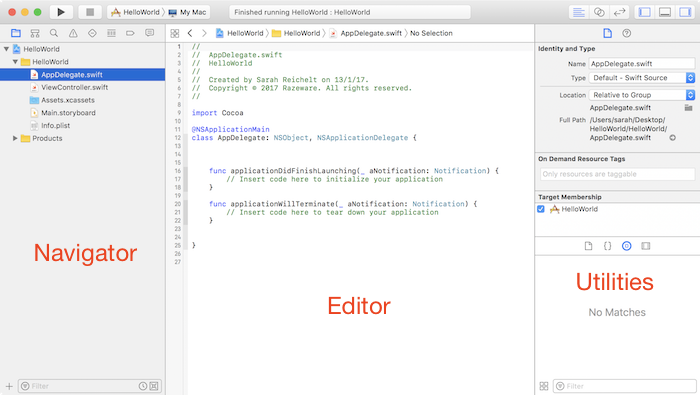The width and height of the screenshot is (700, 395).
Task: Show the Object library
Action: (627, 246)
